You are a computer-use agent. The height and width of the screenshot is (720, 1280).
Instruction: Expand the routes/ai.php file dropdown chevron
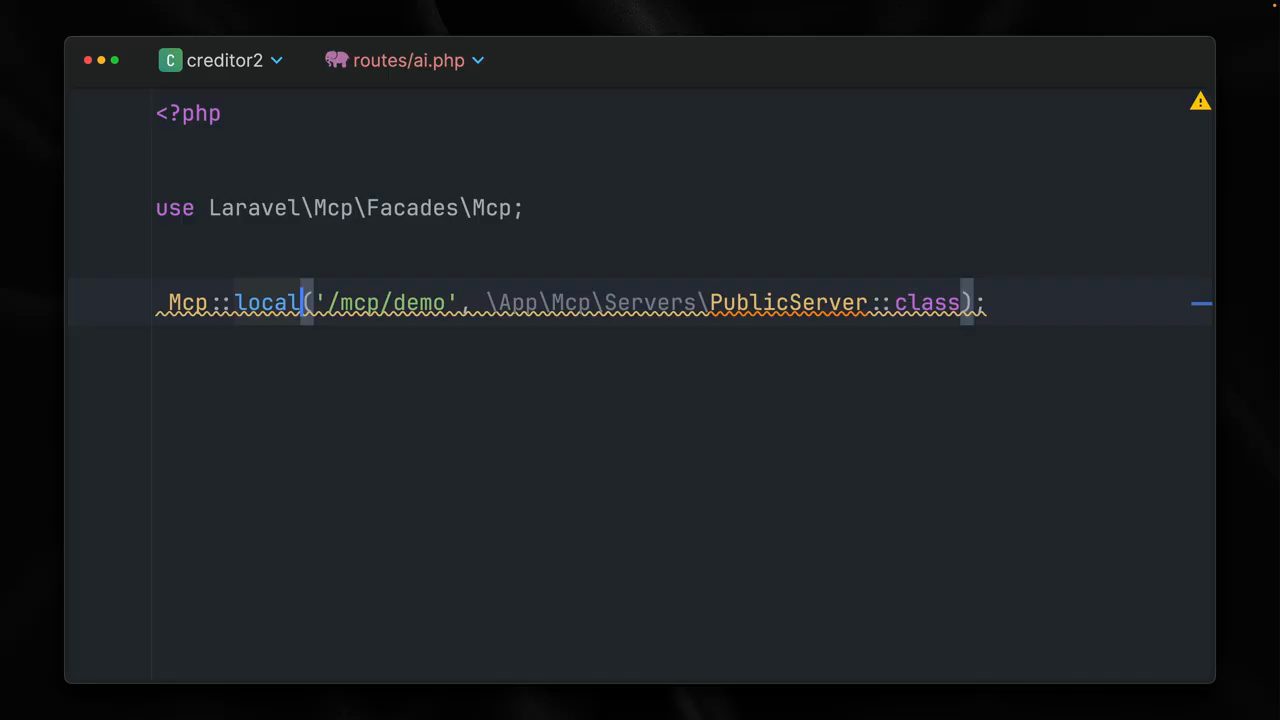click(478, 60)
